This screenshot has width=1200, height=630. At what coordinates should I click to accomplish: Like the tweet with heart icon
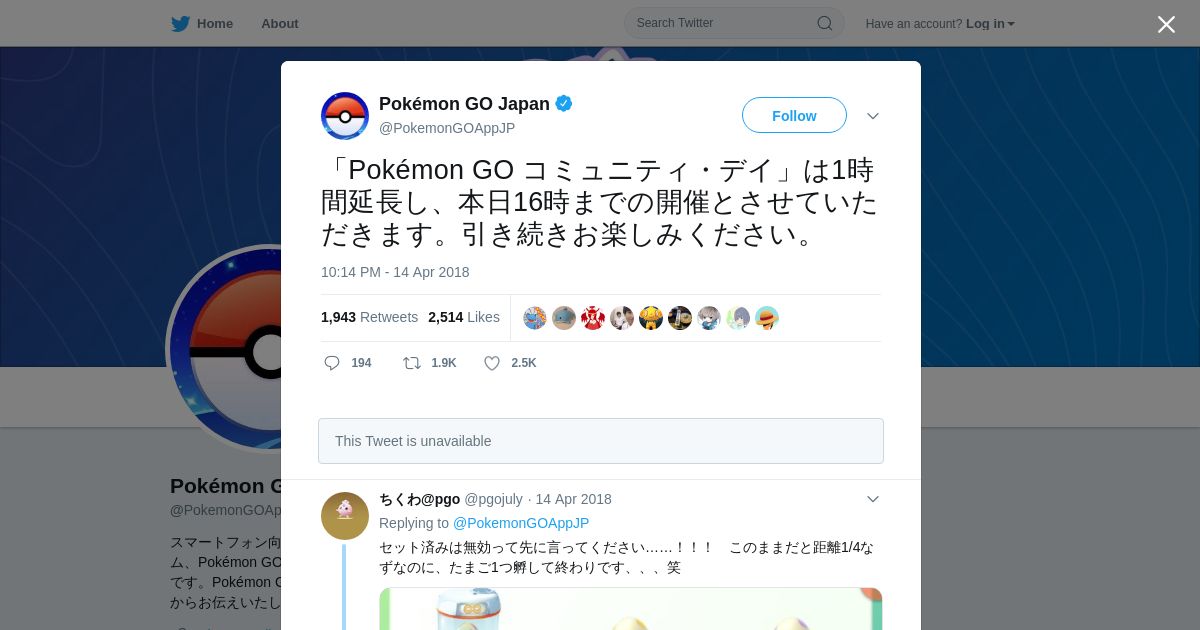pyautogui.click(x=492, y=363)
